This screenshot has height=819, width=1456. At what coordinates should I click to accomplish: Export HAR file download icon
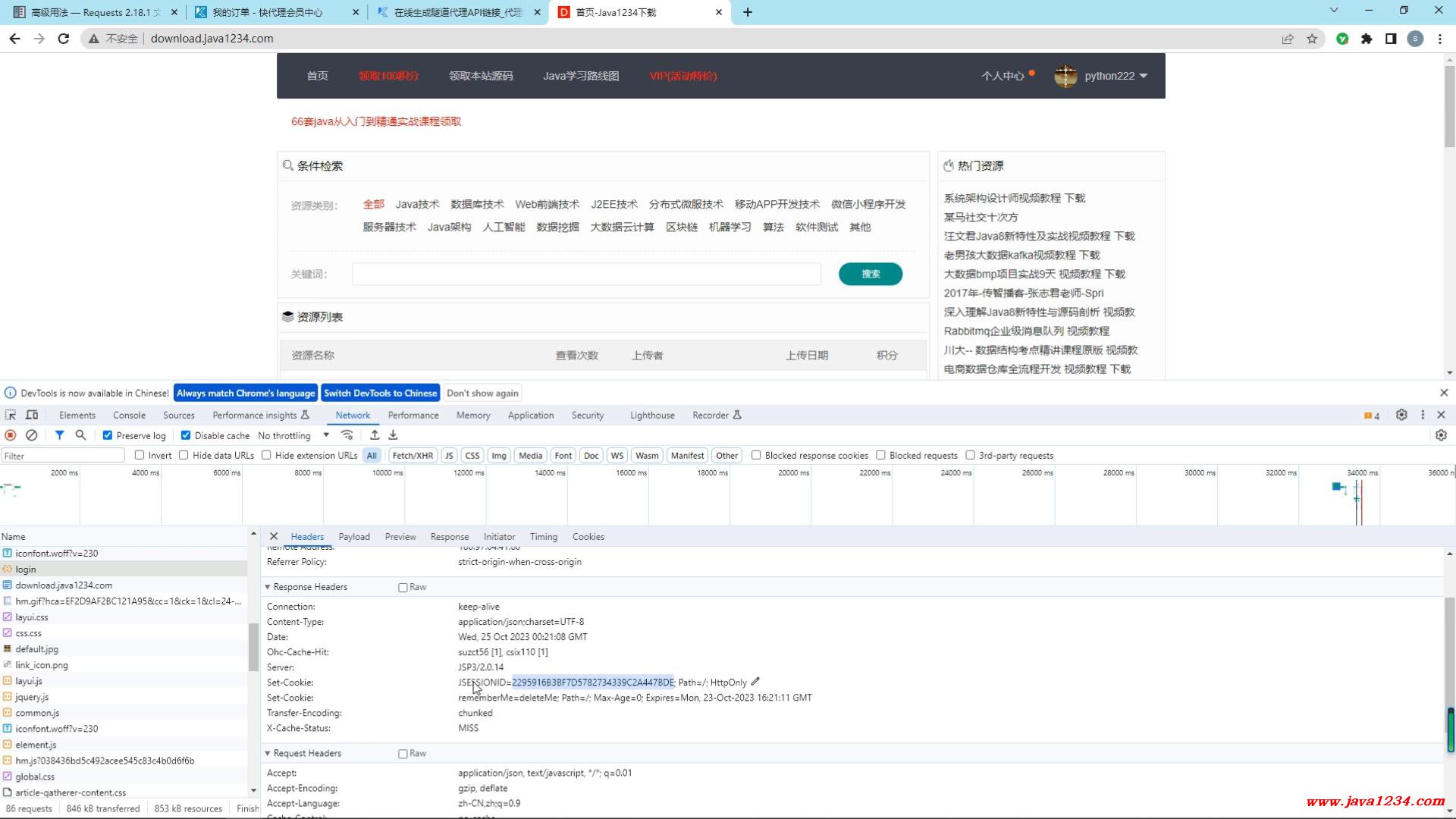point(393,435)
